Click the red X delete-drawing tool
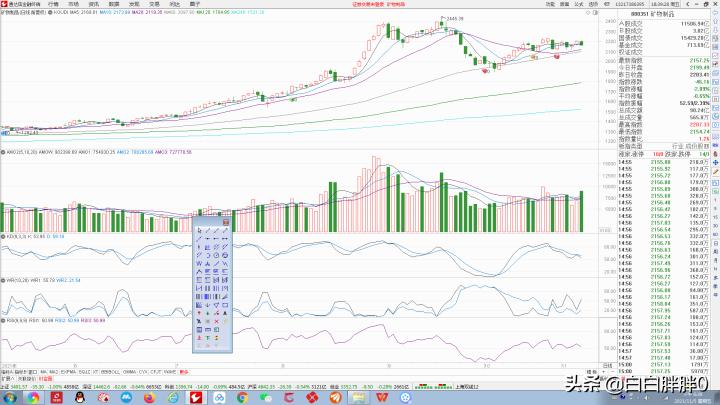 216,321
